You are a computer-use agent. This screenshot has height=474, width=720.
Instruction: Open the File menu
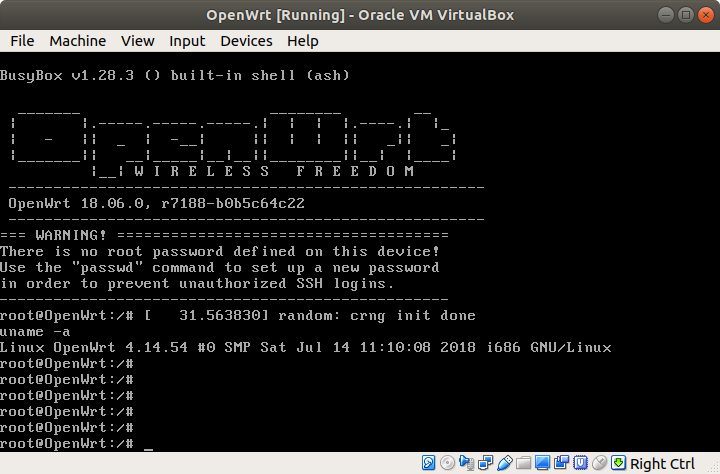(x=22, y=41)
